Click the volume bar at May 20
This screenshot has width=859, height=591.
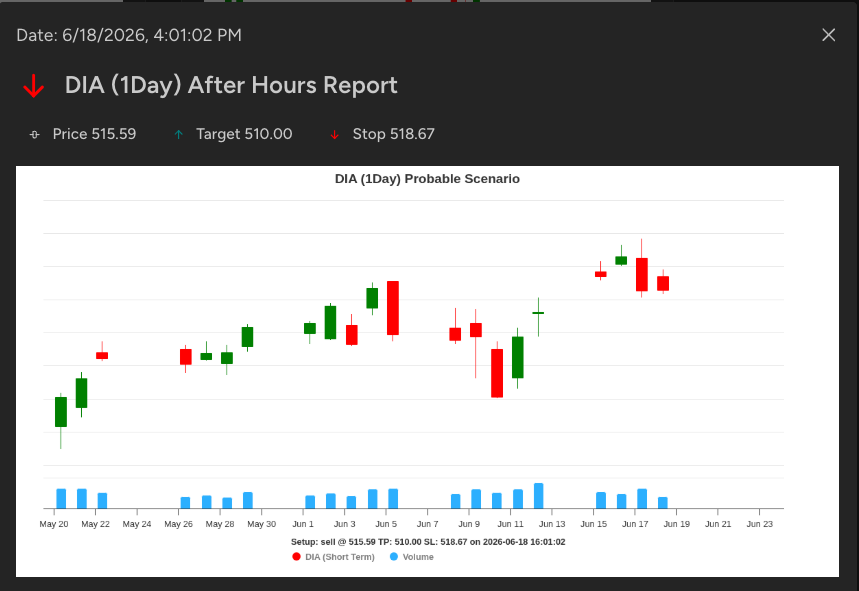(61, 498)
